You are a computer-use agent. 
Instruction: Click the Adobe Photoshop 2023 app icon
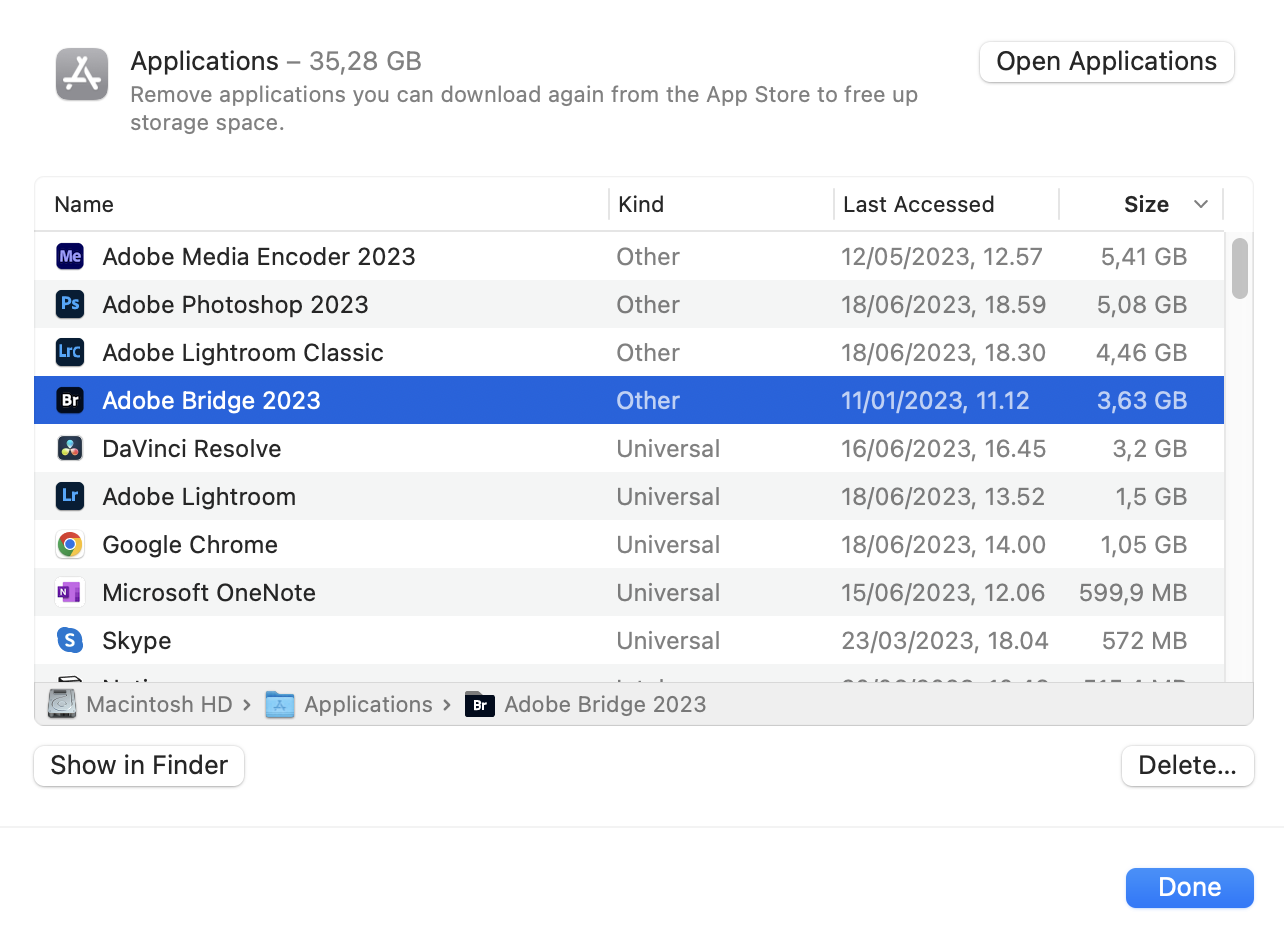coord(70,305)
